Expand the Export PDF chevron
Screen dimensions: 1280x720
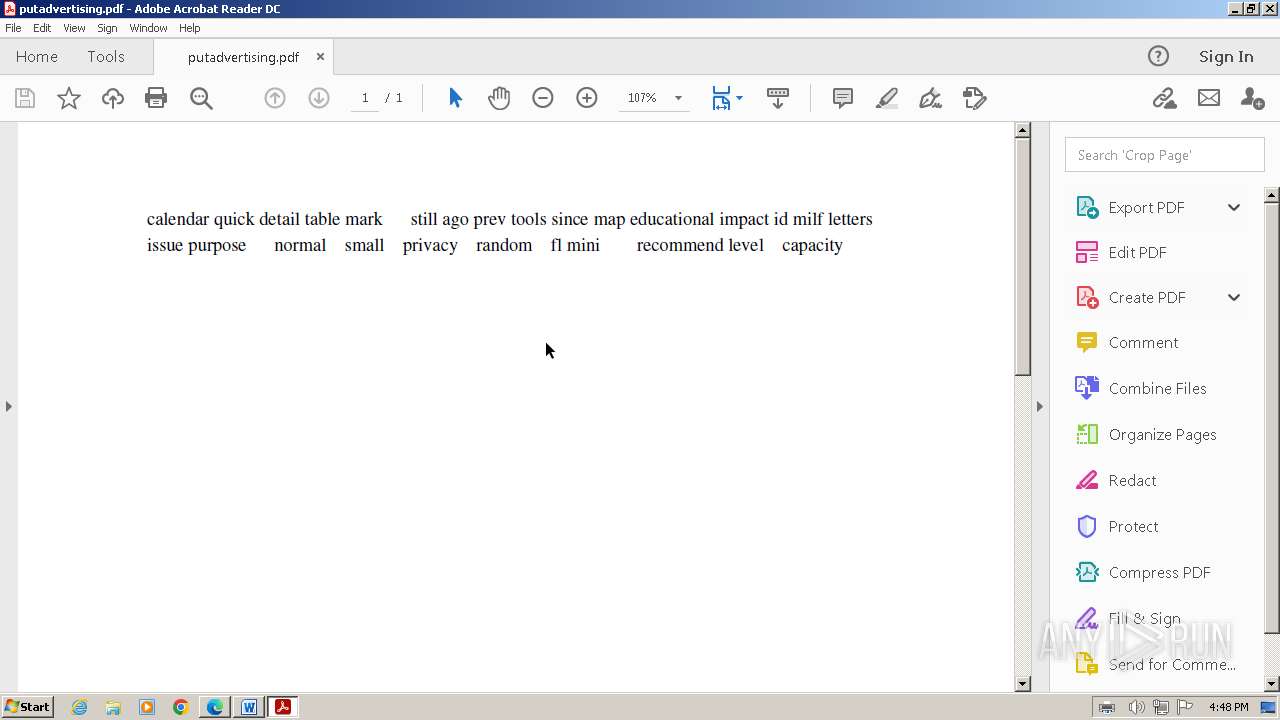(x=1234, y=207)
